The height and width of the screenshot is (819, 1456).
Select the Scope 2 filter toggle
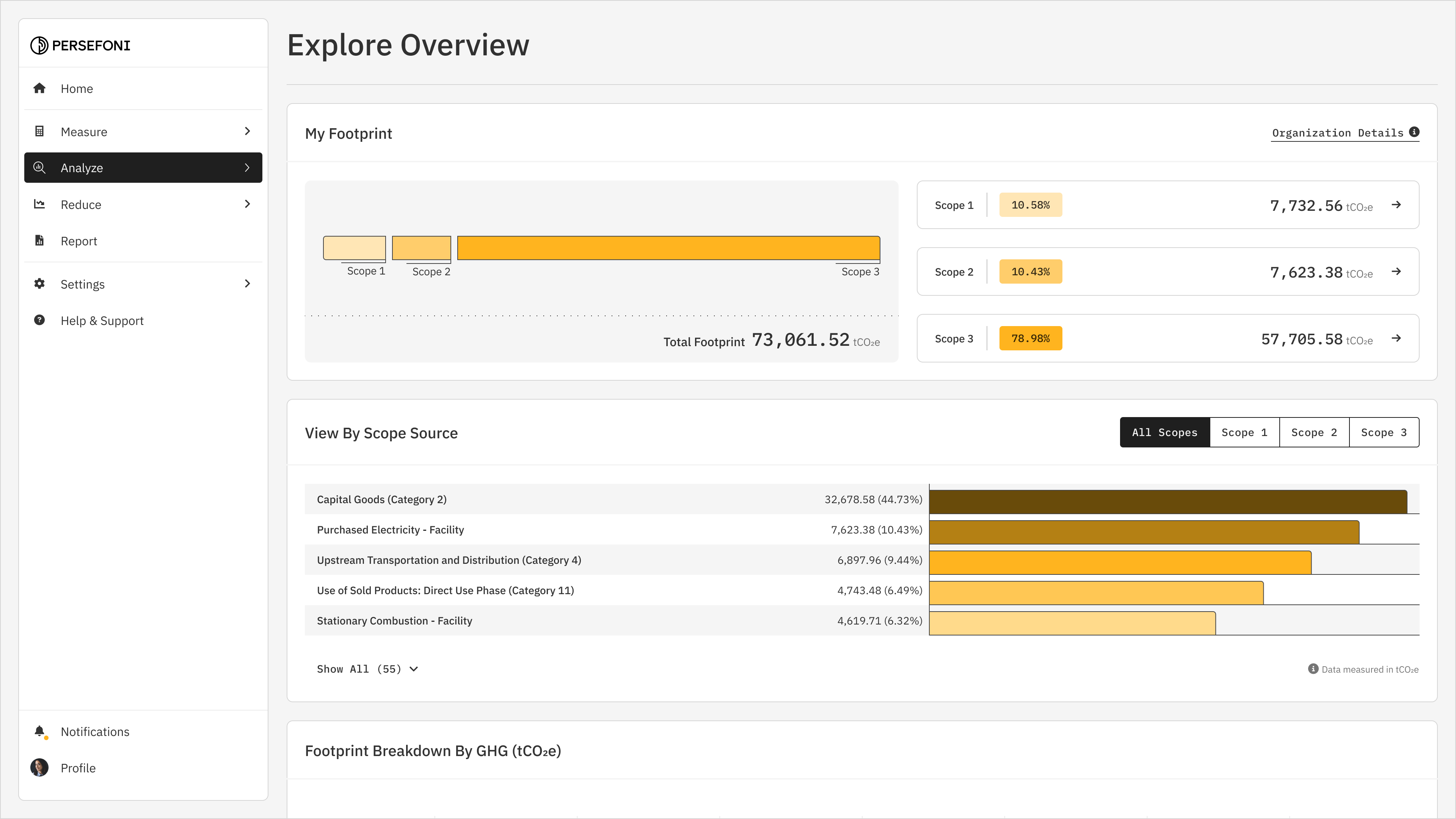[1313, 432]
